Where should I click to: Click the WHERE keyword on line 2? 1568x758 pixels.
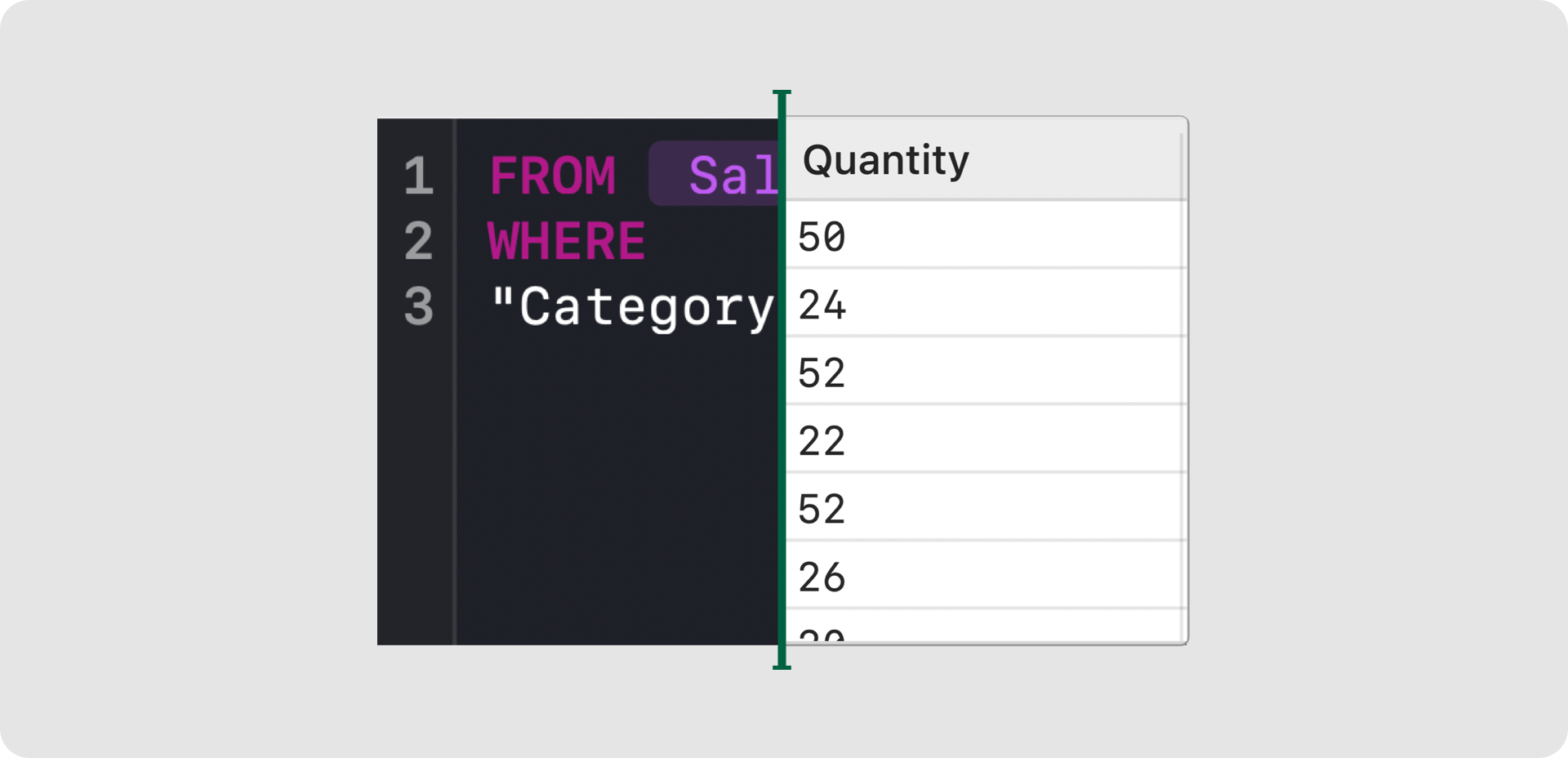[566, 241]
